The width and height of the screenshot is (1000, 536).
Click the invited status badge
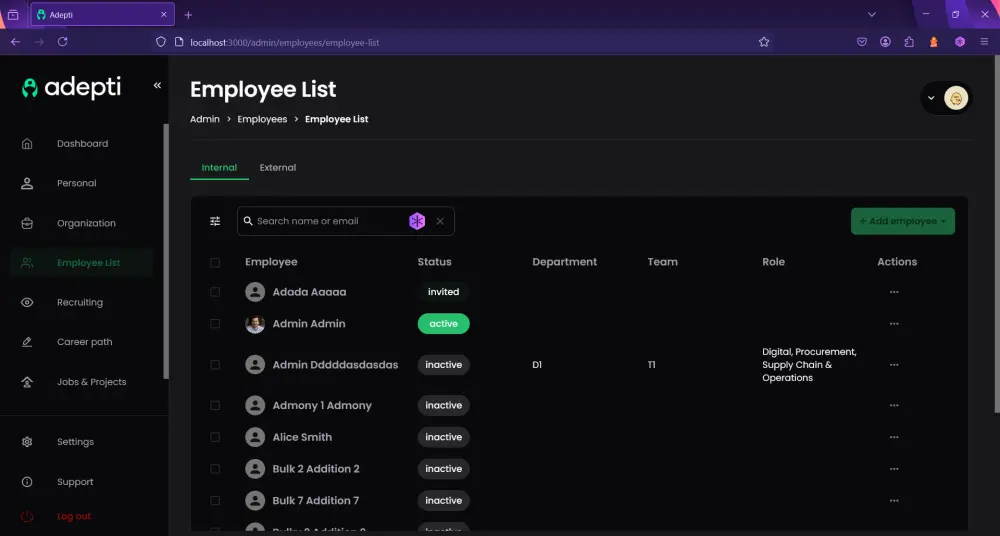coord(443,292)
